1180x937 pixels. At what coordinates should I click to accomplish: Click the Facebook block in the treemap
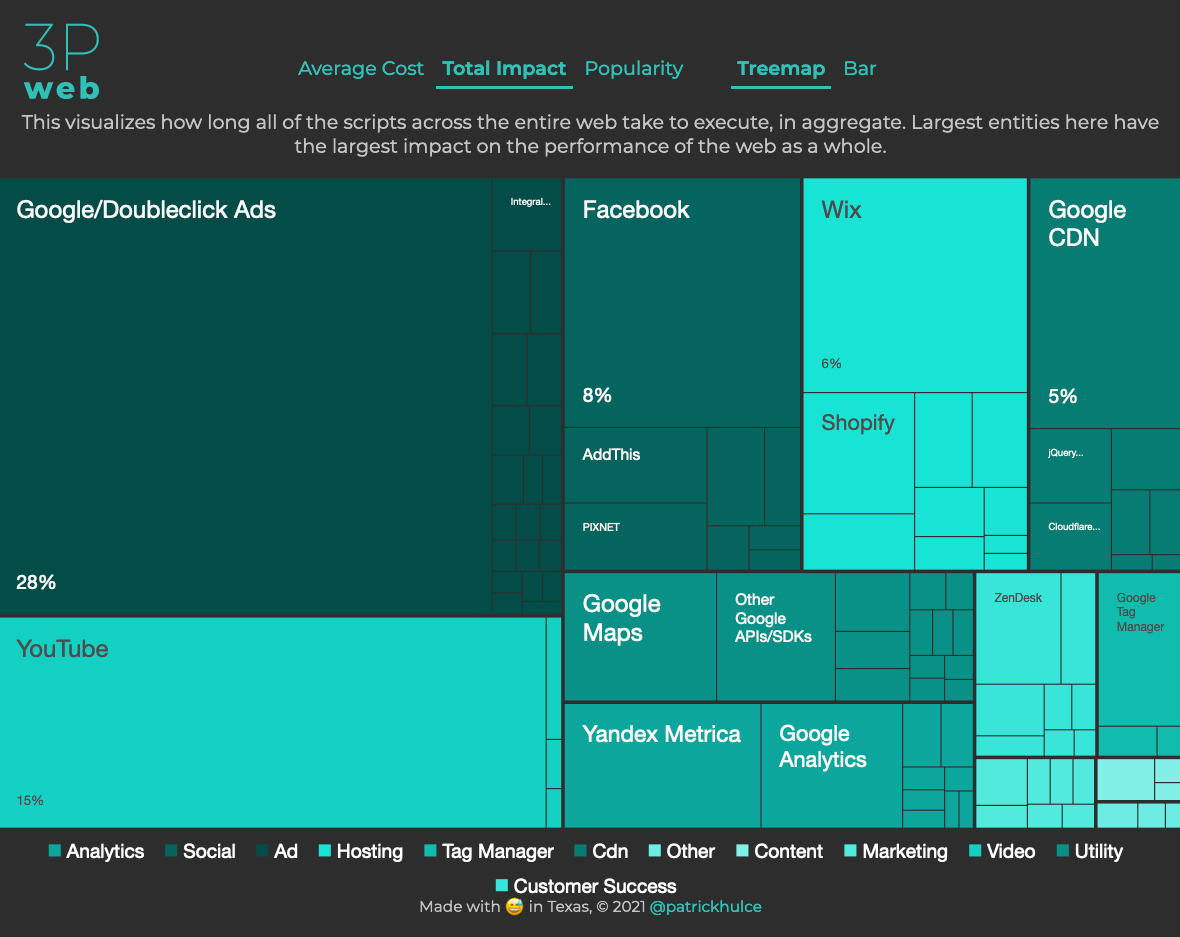pyautogui.click(x=680, y=300)
